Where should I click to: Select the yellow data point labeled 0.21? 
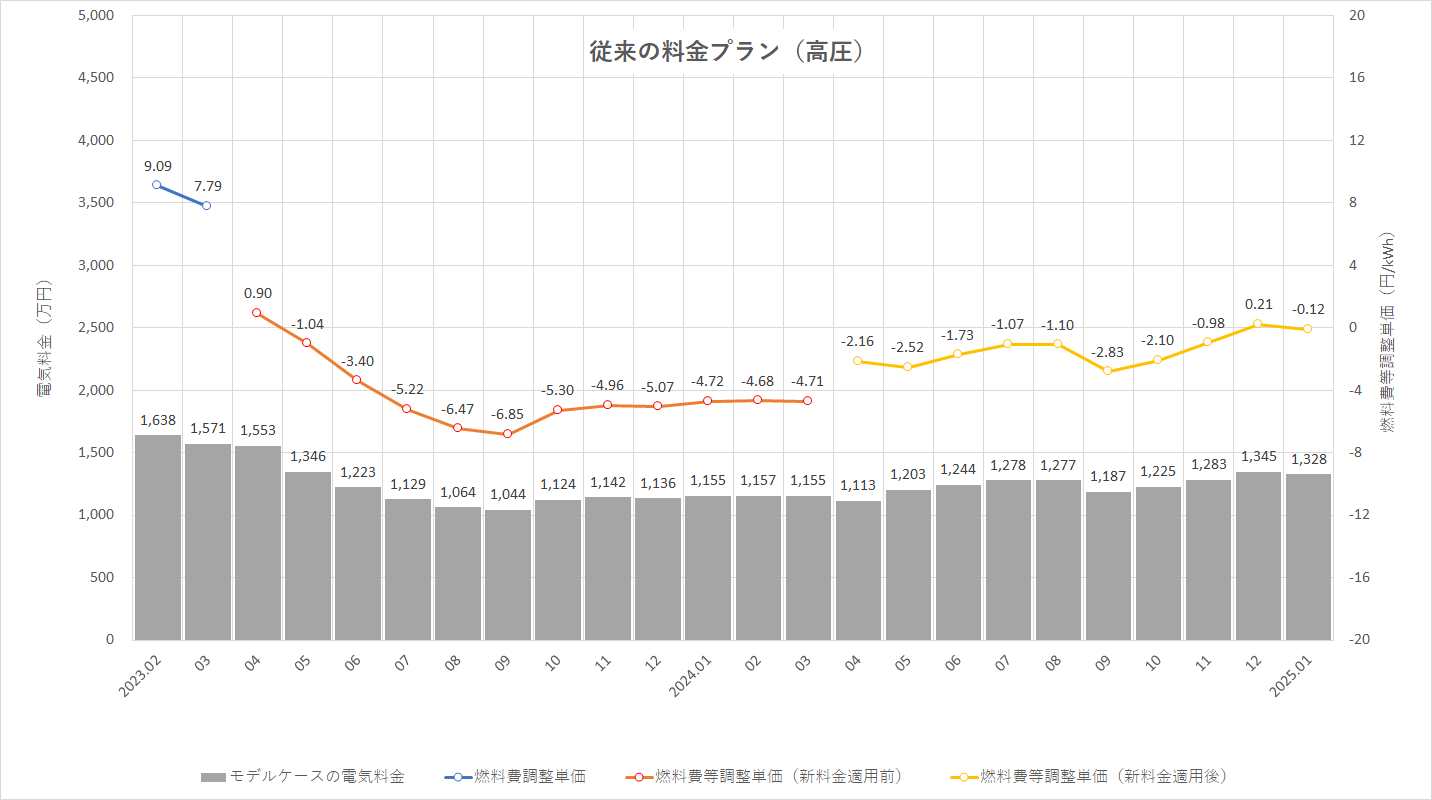pyautogui.click(x=1257, y=324)
